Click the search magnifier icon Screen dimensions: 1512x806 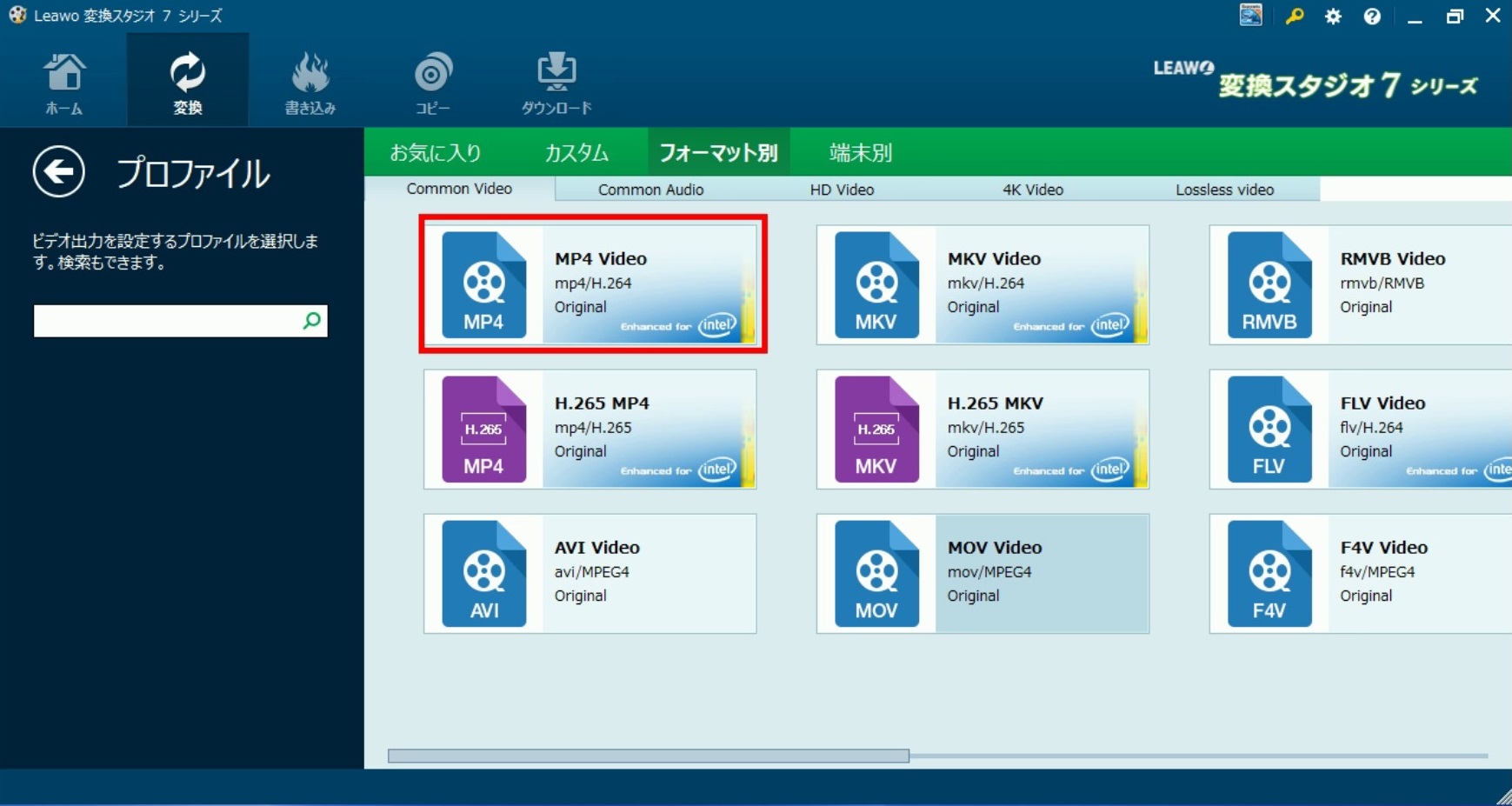pos(311,321)
